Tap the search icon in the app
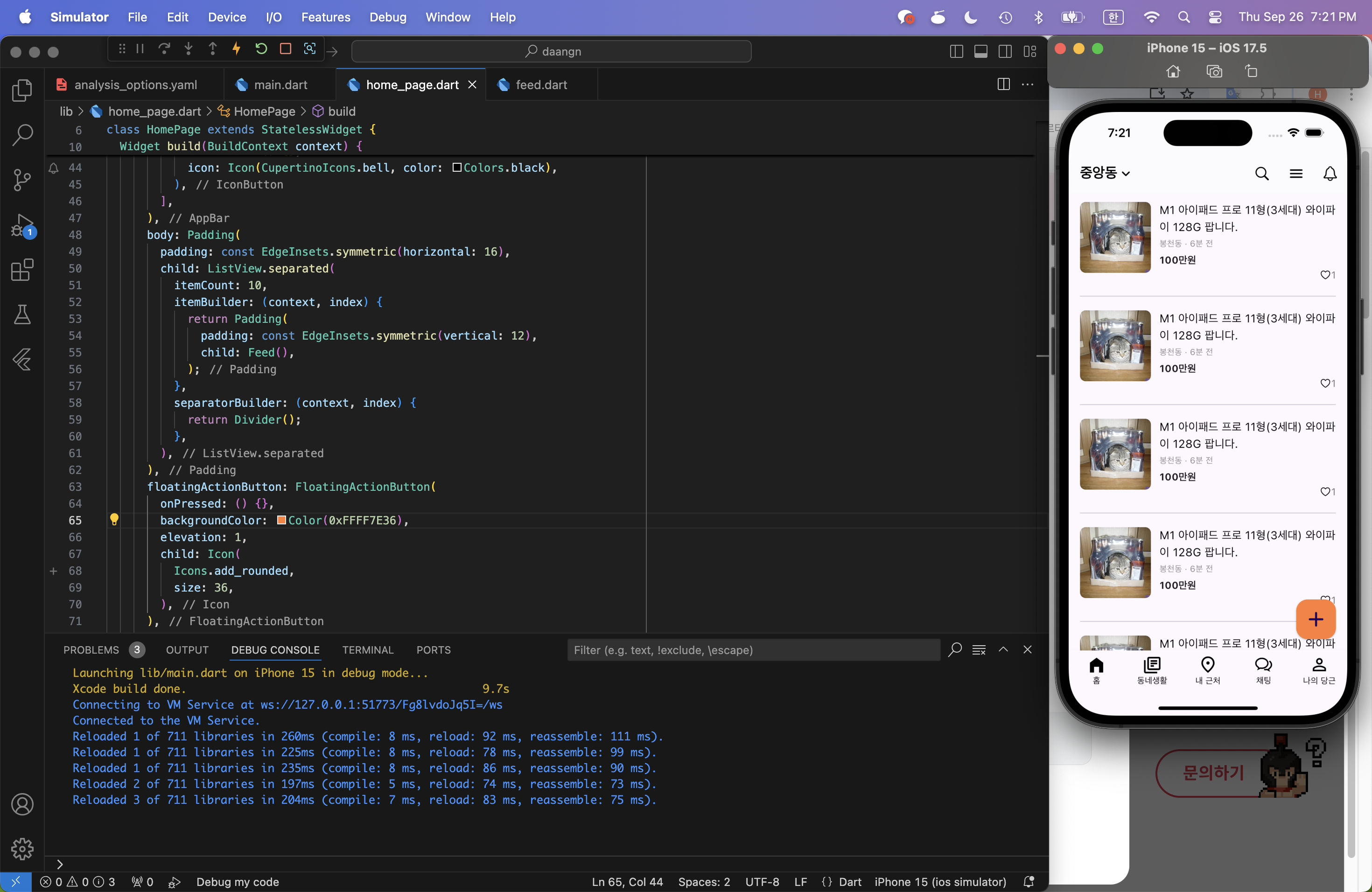Screen dimensions: 1372x892 click(1262, 174)
